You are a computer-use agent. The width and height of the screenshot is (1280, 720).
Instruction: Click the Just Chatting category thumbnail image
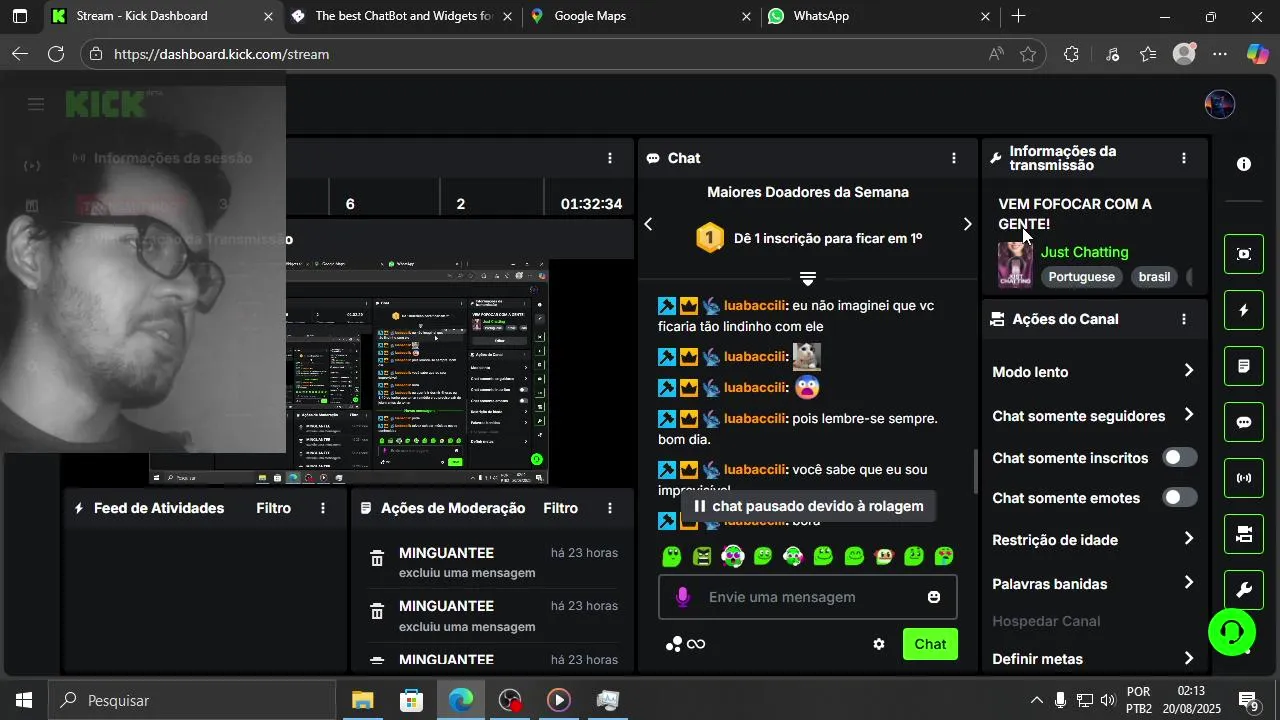click(x=1015, y=265)
